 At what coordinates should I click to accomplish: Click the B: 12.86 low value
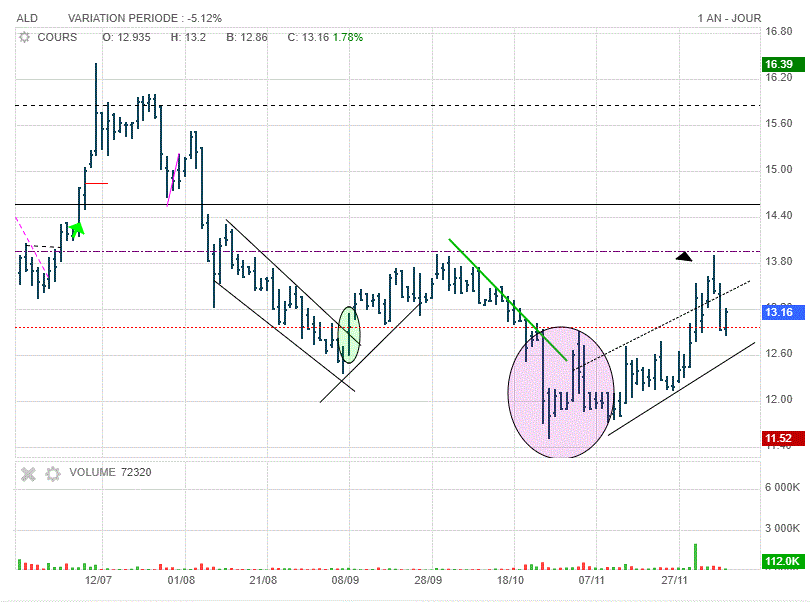coord(247,37)
